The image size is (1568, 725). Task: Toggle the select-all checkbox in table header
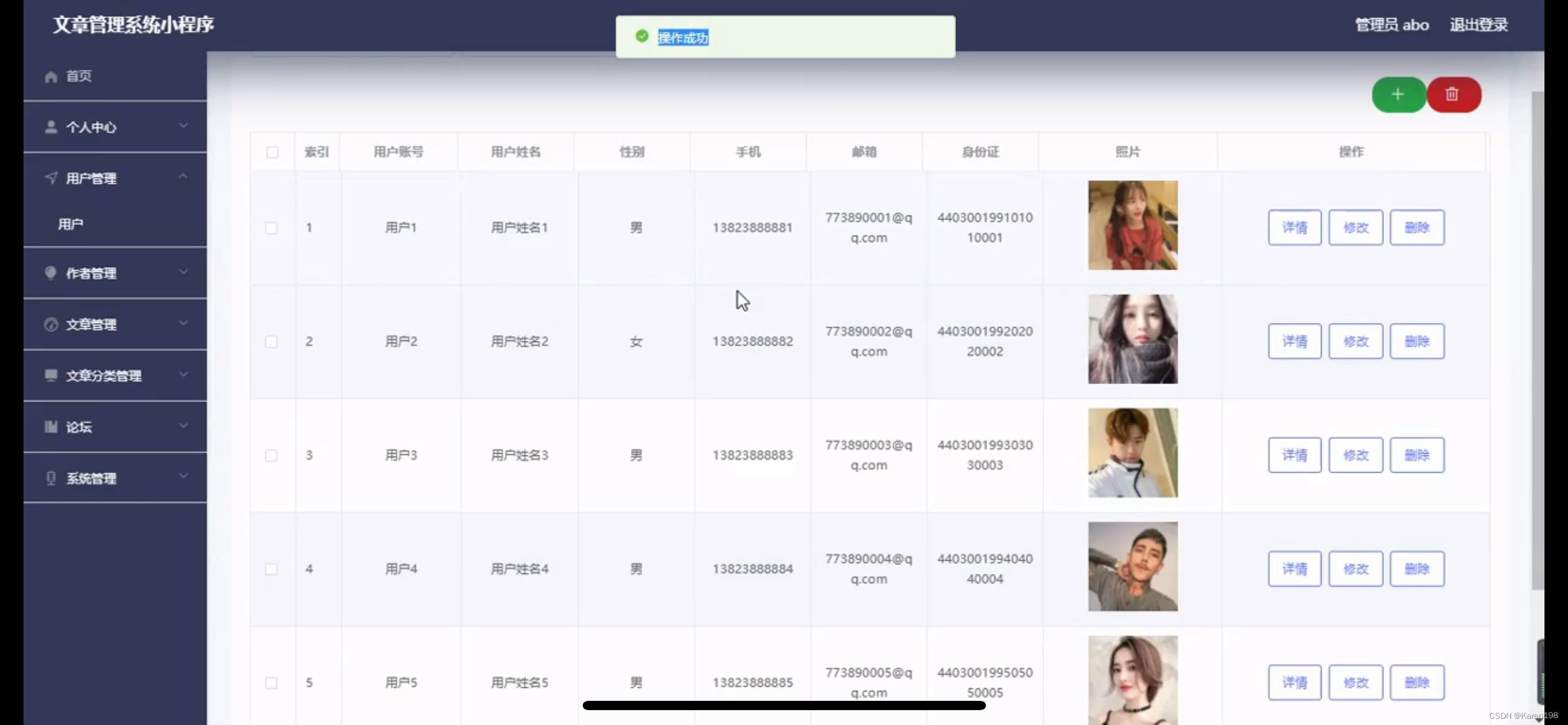click(272, 152)
